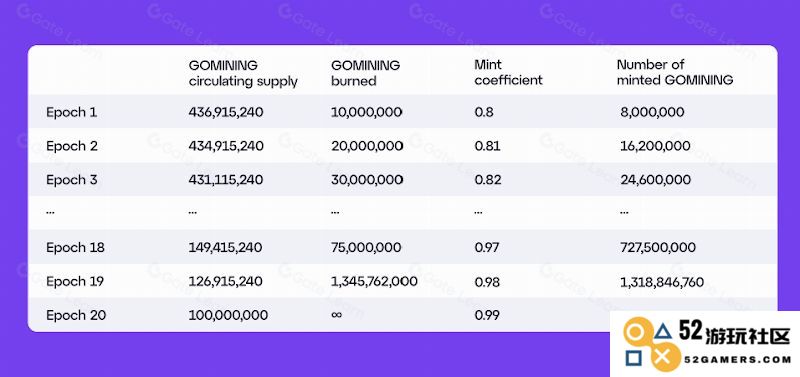This screenshot has width=800, height=377.
Task: Click the 0.99 mint coefficient cell
Action: (487, 315)
